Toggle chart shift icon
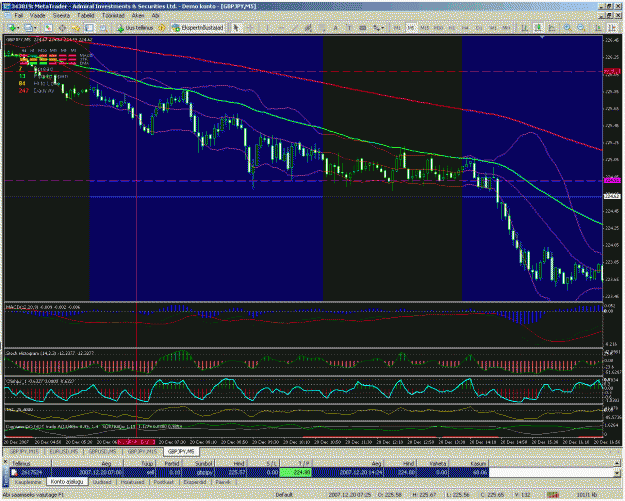This screenshot has height=501, width=625. point(612,28)
